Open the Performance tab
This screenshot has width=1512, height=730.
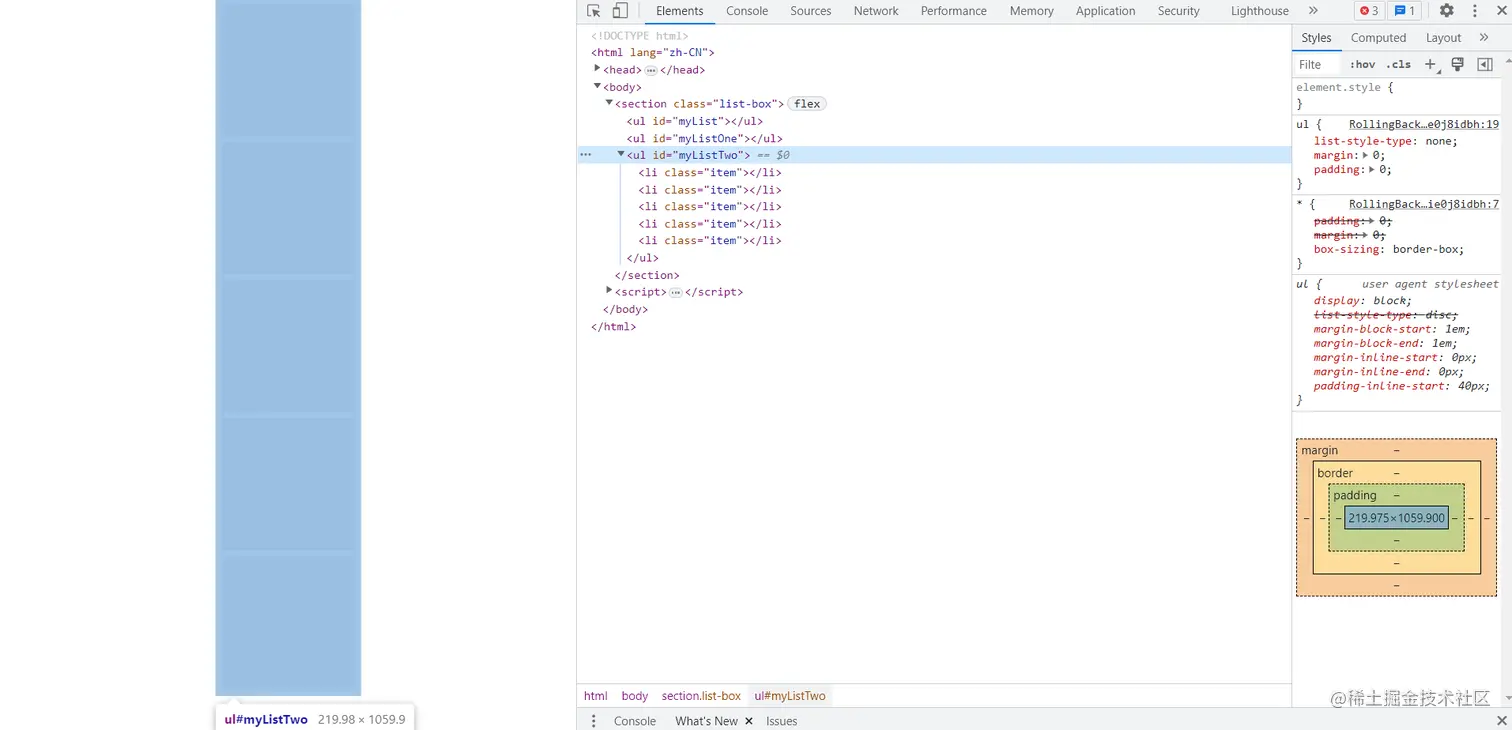(x=954, y=11)
